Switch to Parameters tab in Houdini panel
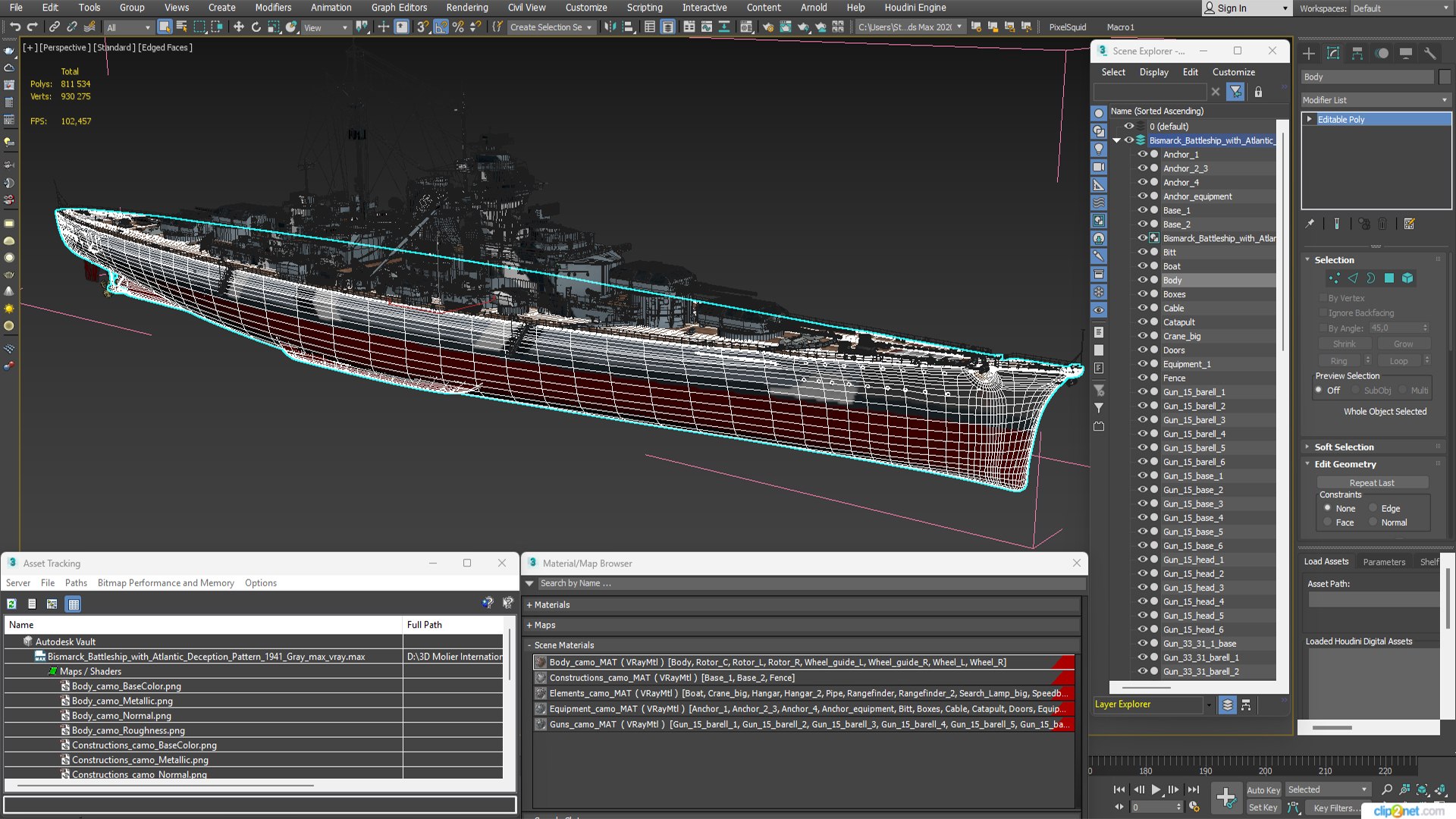Screen dimensions: 1456x819 tap(1384, 562)
